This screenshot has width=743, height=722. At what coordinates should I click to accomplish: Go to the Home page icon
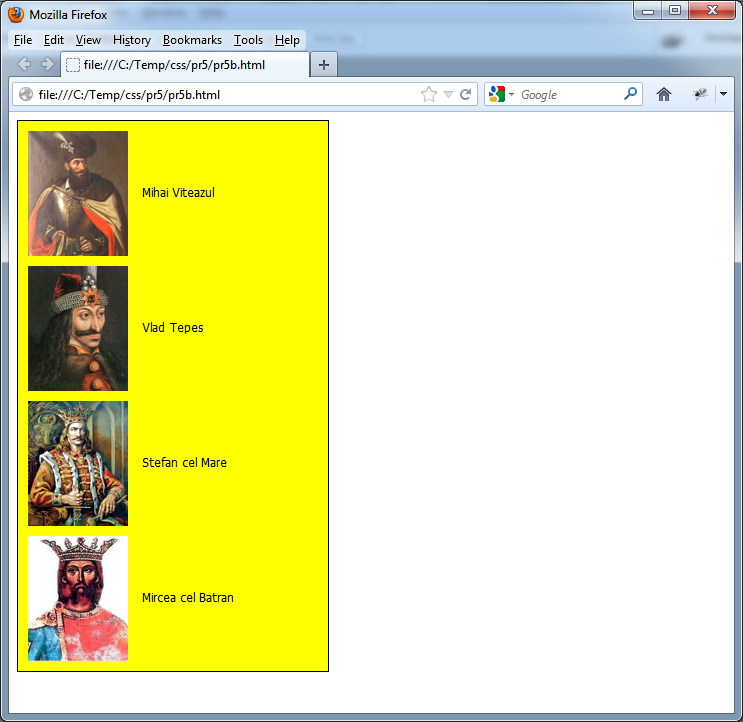pos(664,94)
